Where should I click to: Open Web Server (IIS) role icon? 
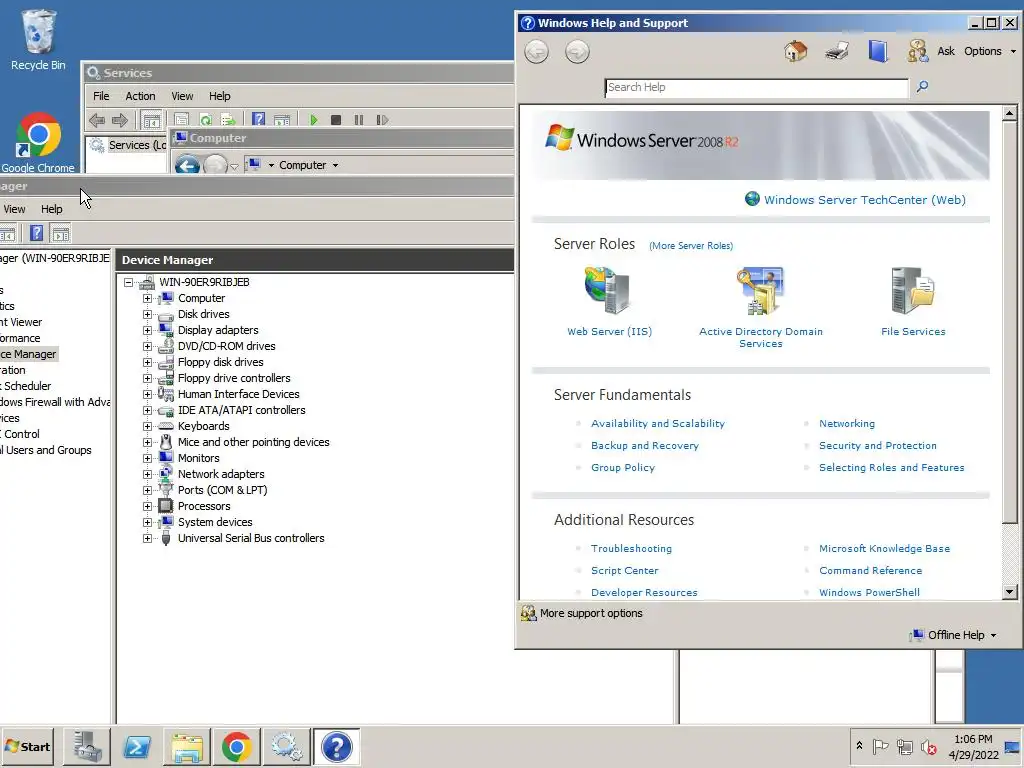point(608,291)
